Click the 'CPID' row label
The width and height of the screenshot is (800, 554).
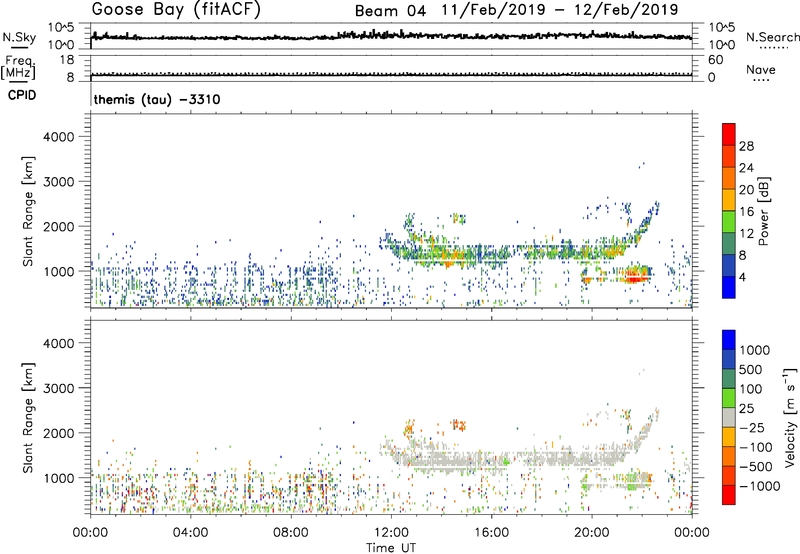click(22, 95)
